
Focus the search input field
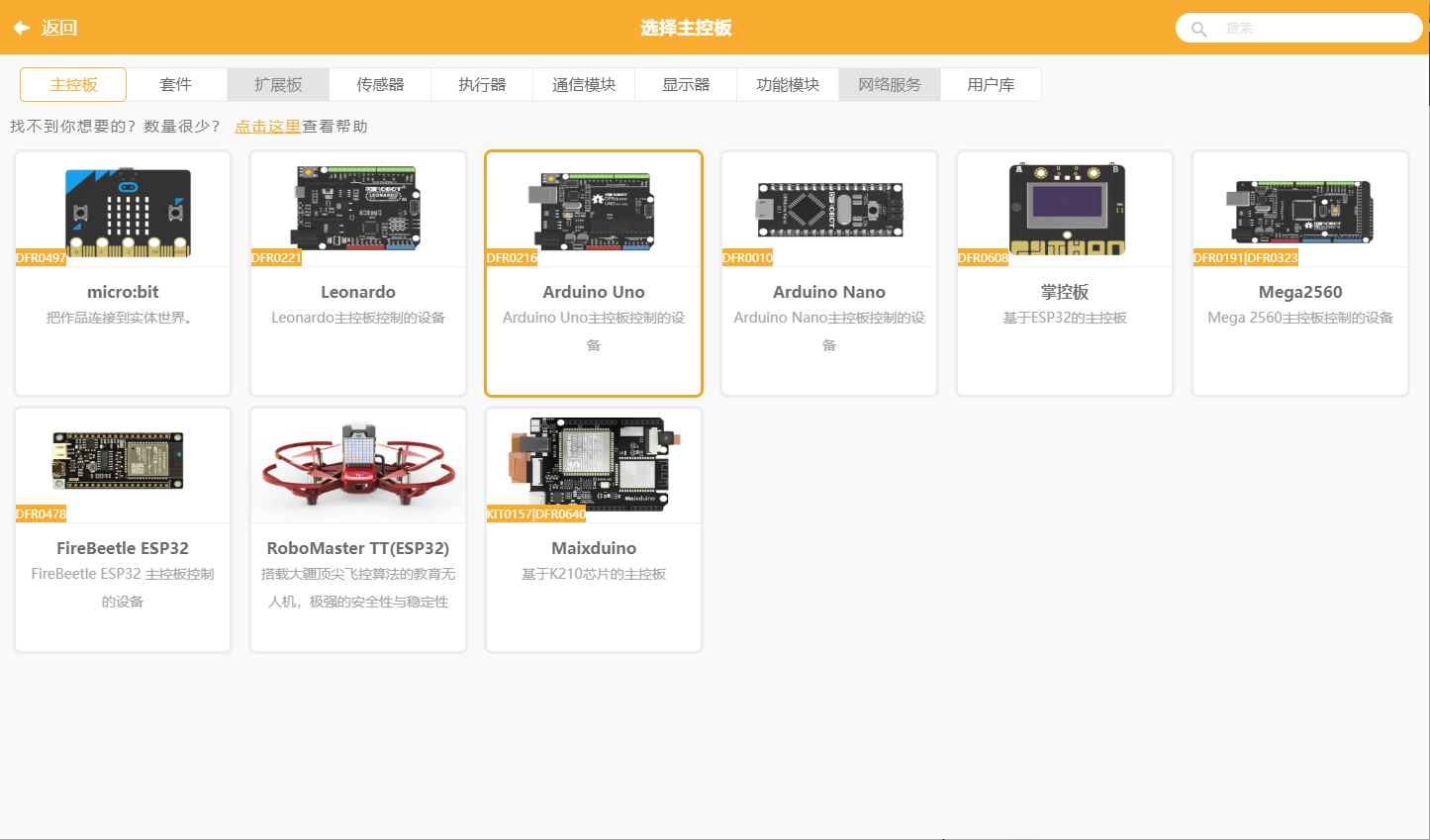point(1298,28)
